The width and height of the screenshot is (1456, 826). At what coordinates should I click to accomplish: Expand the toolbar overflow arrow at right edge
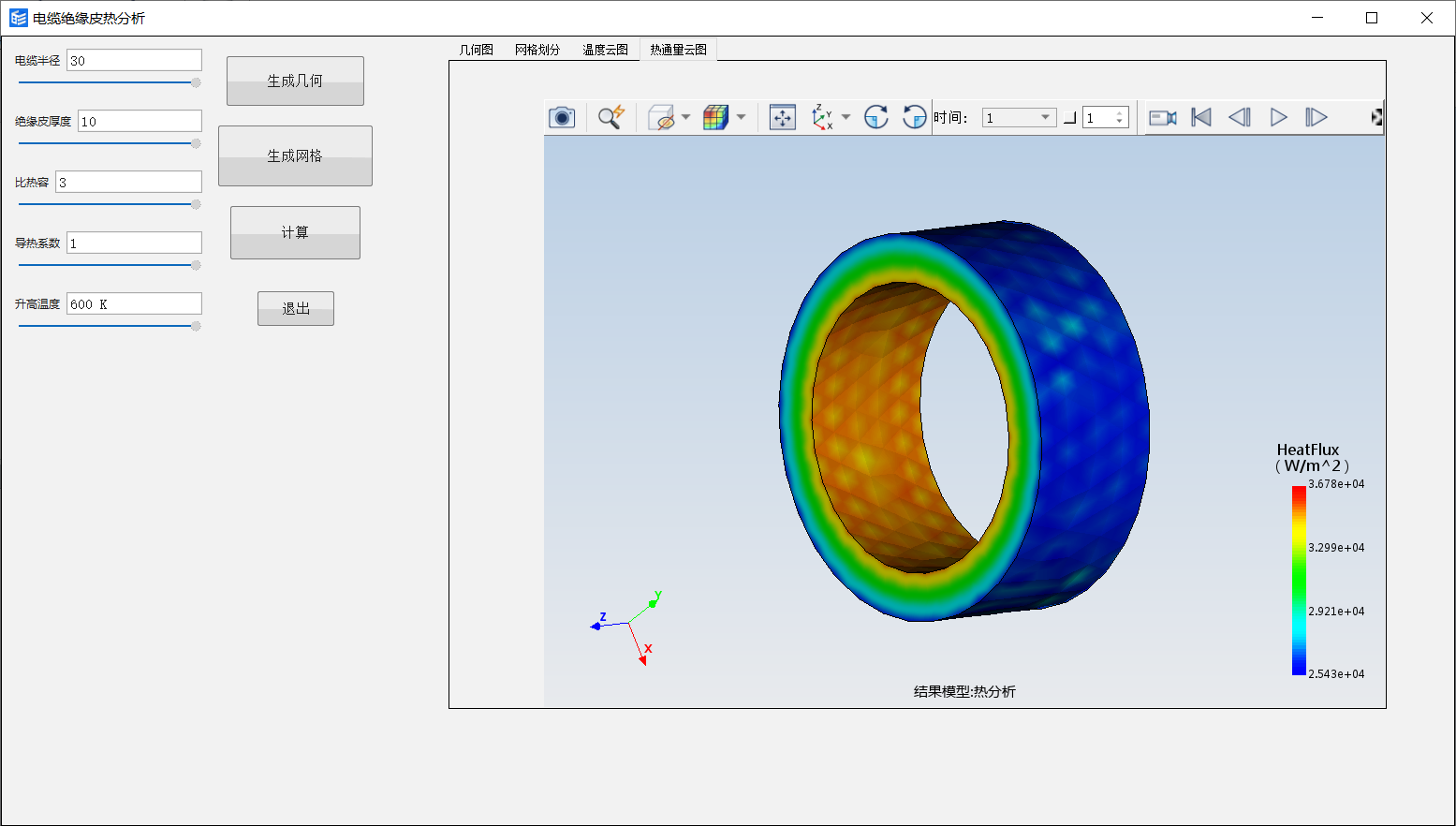point(1376,117)
